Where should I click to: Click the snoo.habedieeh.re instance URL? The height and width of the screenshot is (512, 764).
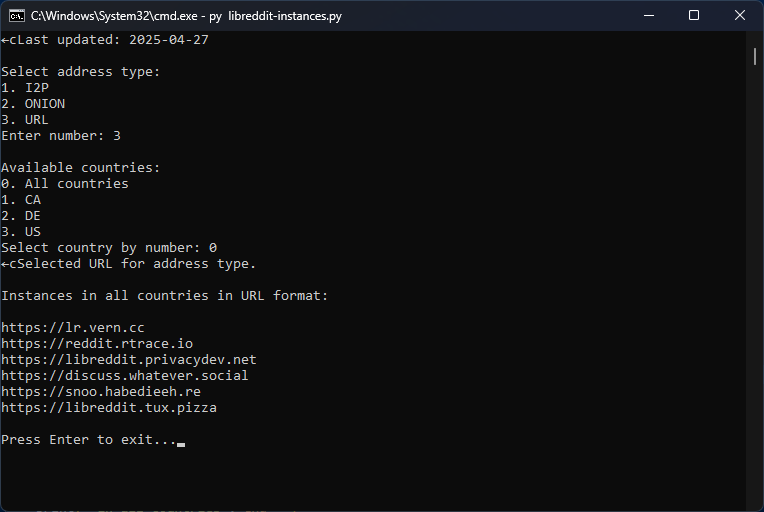point(101,392)
